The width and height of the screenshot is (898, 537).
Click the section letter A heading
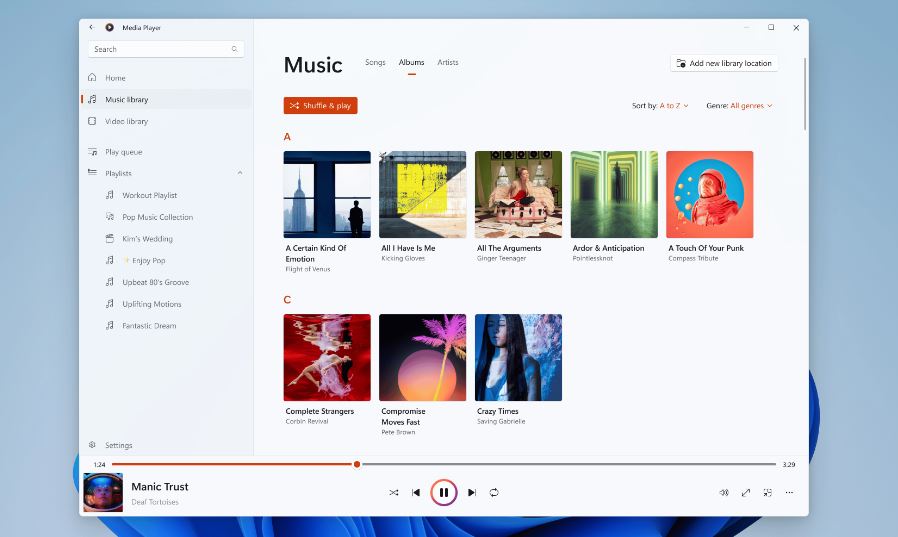click(287, 137)
